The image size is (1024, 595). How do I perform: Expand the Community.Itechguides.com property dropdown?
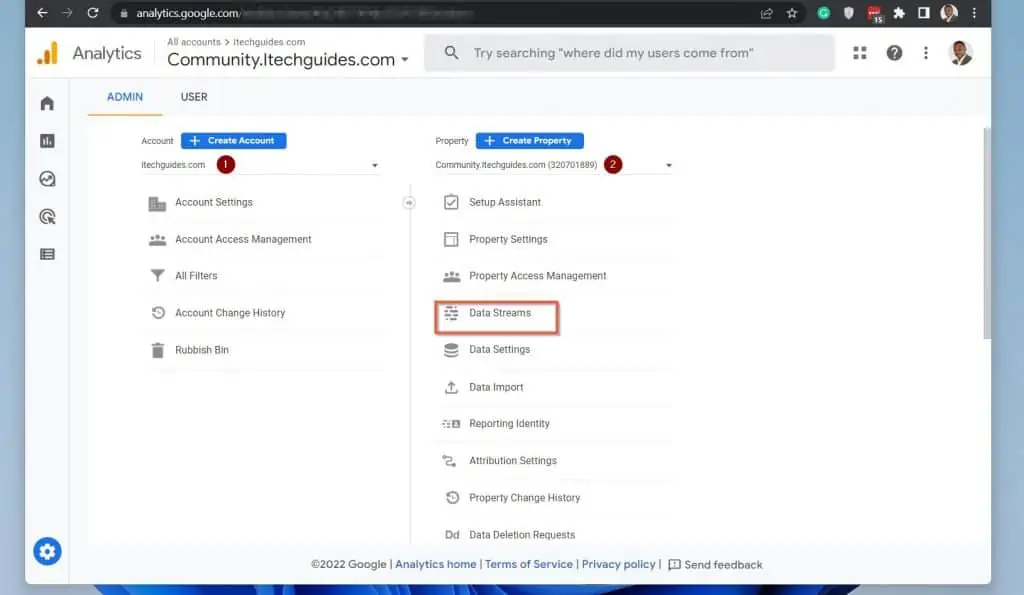coord(668,165)
